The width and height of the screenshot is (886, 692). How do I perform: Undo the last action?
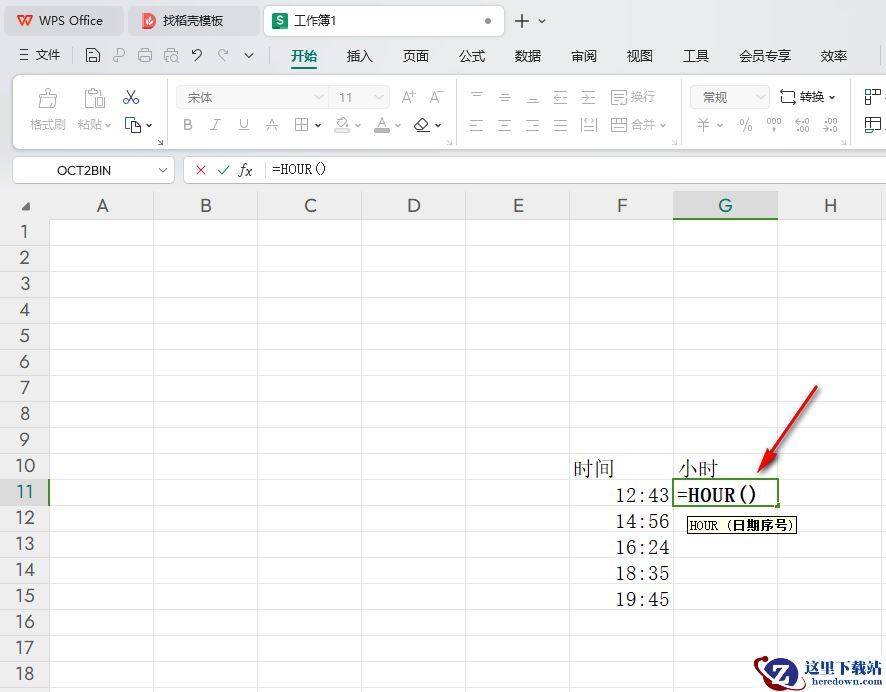pos(197,55)
